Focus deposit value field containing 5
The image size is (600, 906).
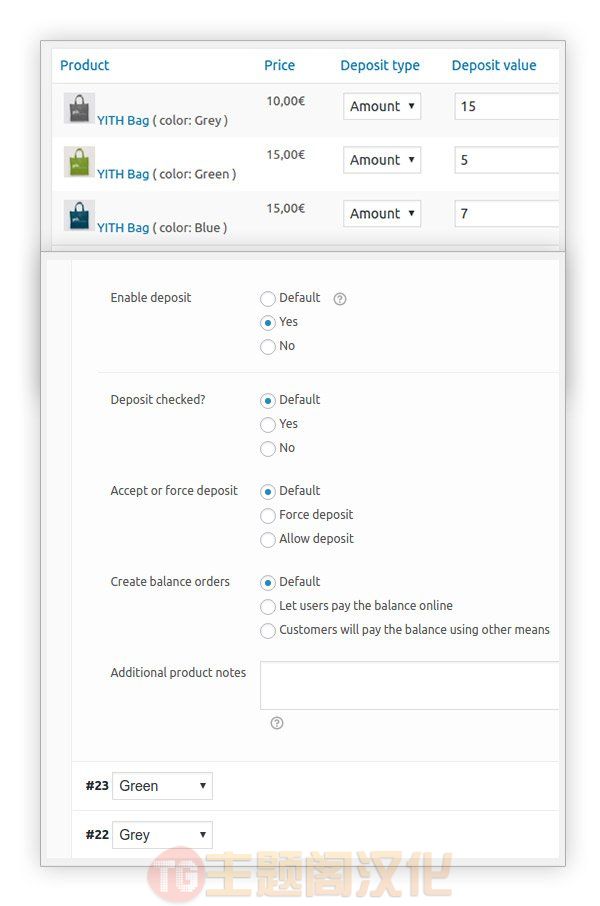point(506,160)
